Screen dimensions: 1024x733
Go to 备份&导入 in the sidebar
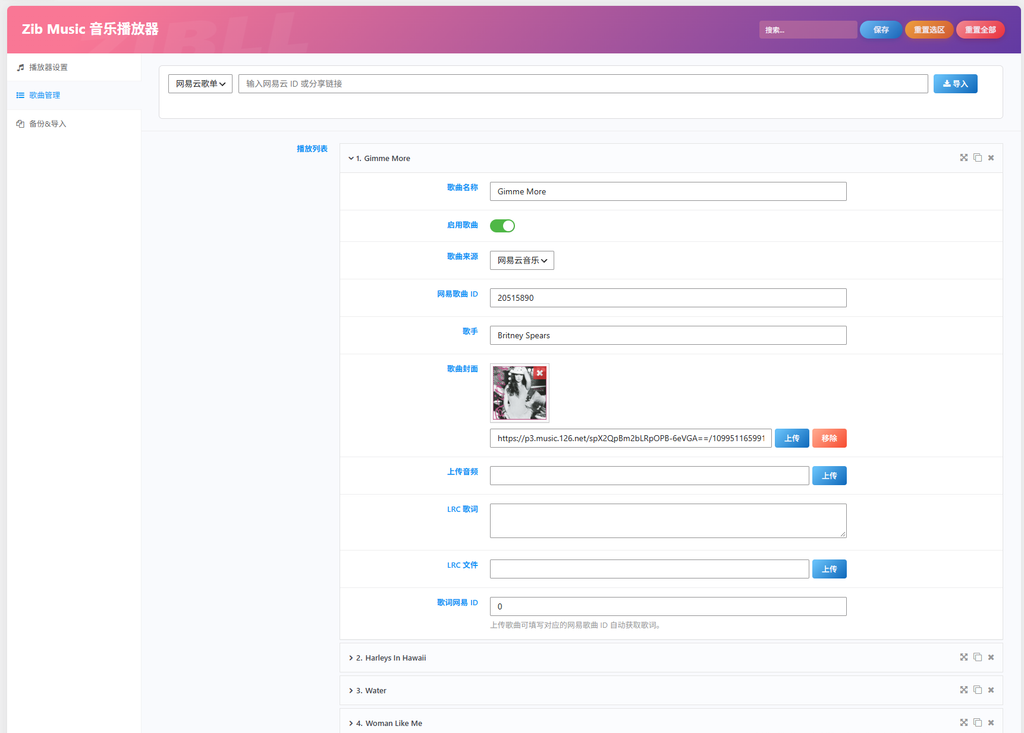(74, 123)
